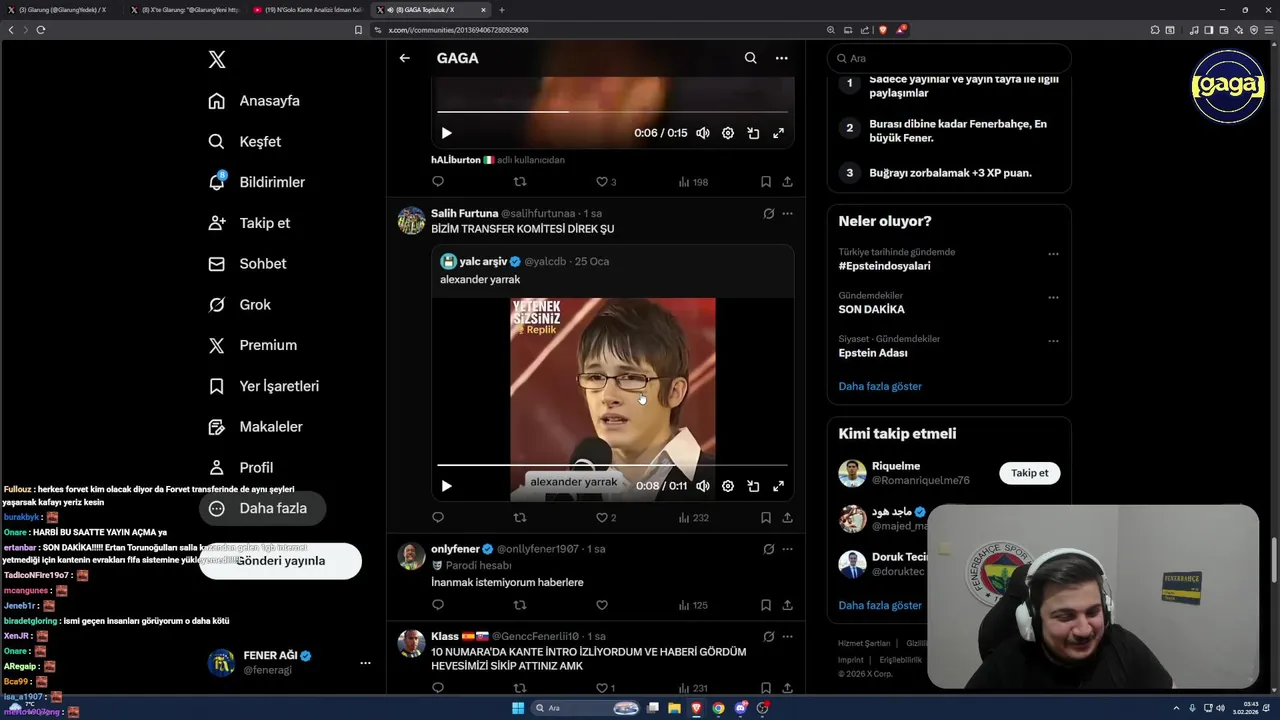The width and height of the screenshot is (1280, 720).
Task: Search within GAGA community
Action: point(750,58)
